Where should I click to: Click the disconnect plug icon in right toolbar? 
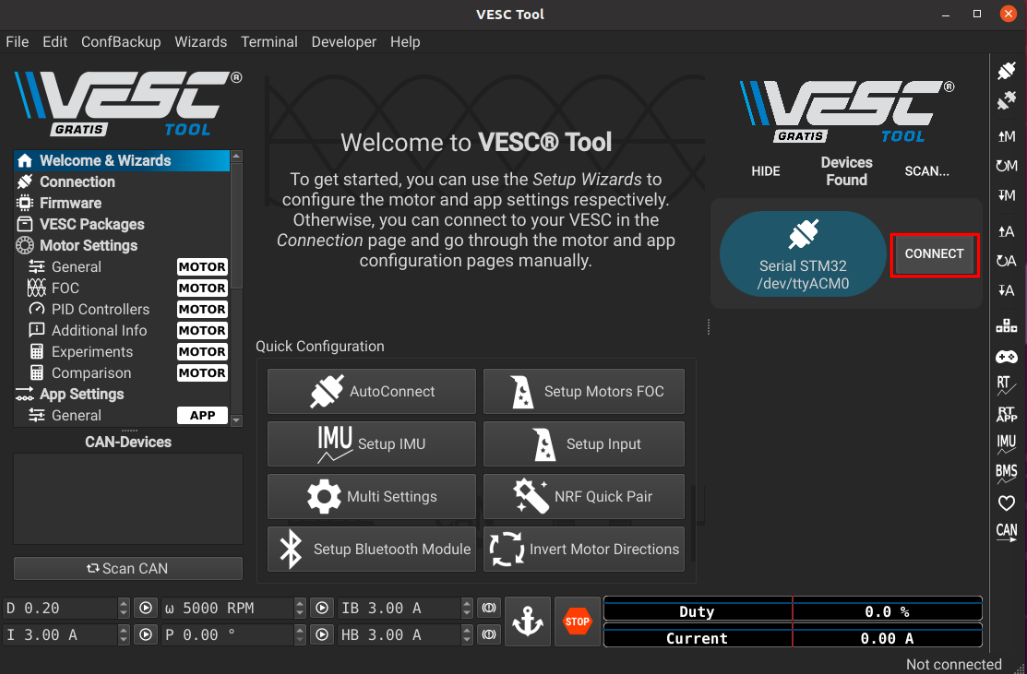click(x=1006, y=100)
